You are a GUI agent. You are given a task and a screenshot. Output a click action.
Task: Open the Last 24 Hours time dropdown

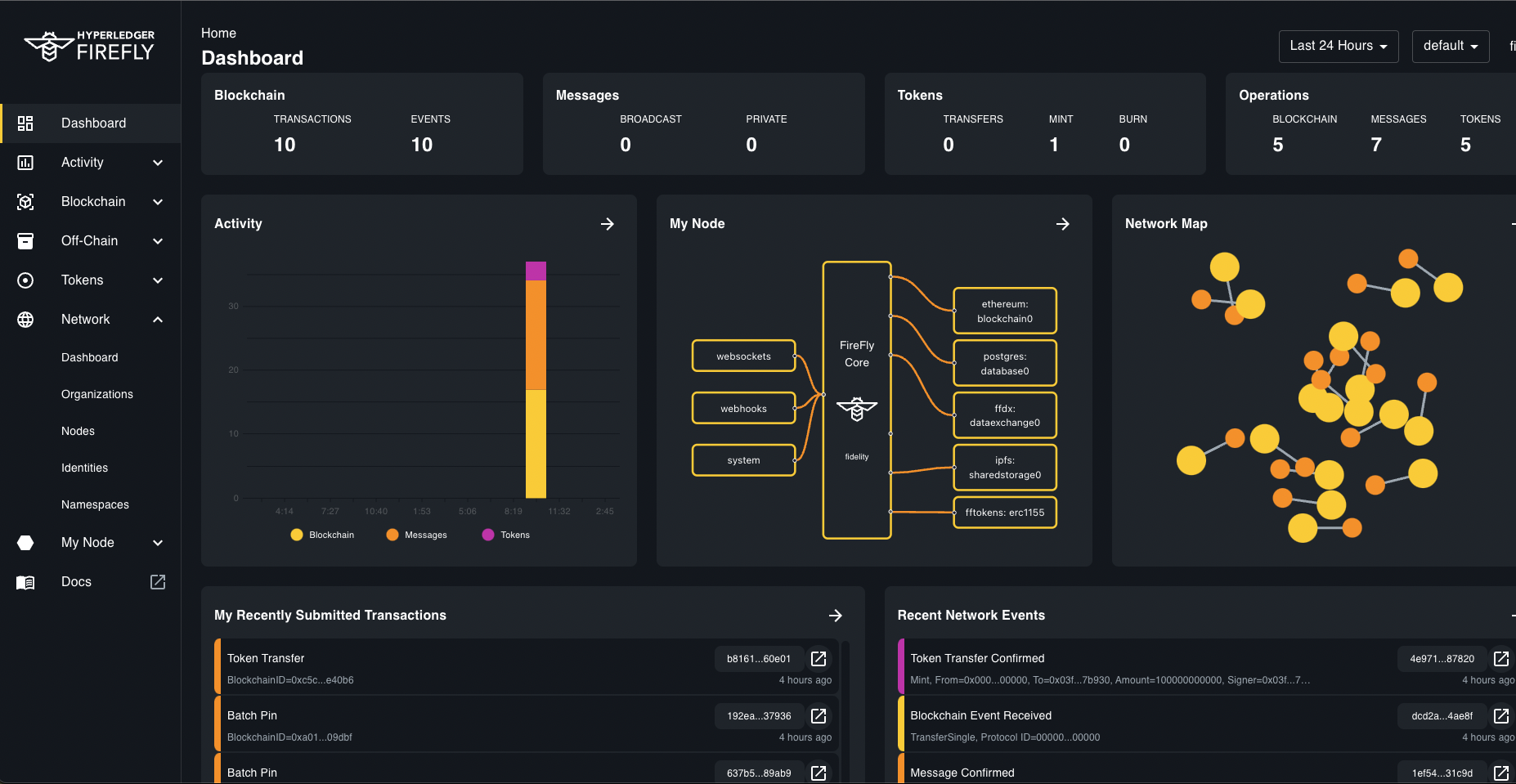pyautogui.click(x=1339, y=47)
